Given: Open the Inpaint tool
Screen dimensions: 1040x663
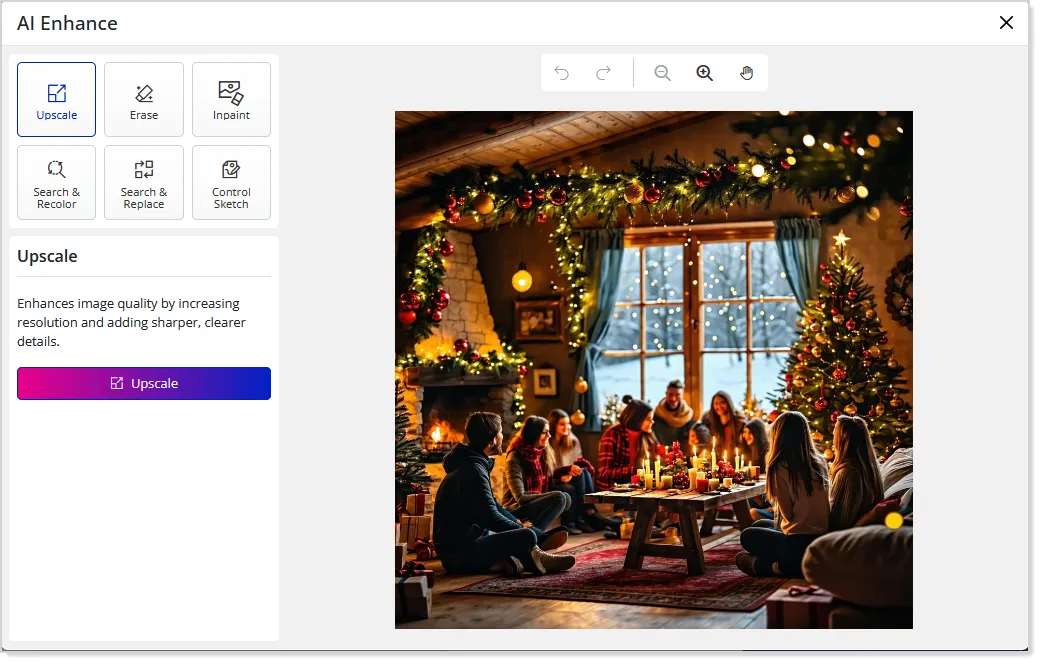Looking at the screenshot, I should coord(231,99).
